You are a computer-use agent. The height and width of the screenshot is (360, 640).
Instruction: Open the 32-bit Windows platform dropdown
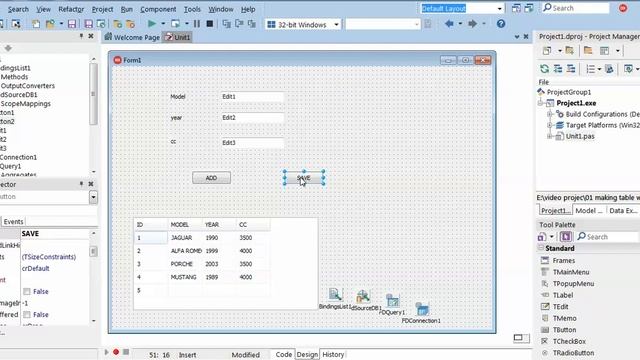336,24
